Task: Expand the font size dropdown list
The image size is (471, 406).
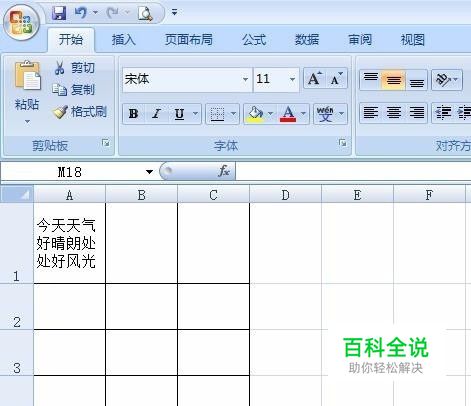Action: click(x=292, y=79)
